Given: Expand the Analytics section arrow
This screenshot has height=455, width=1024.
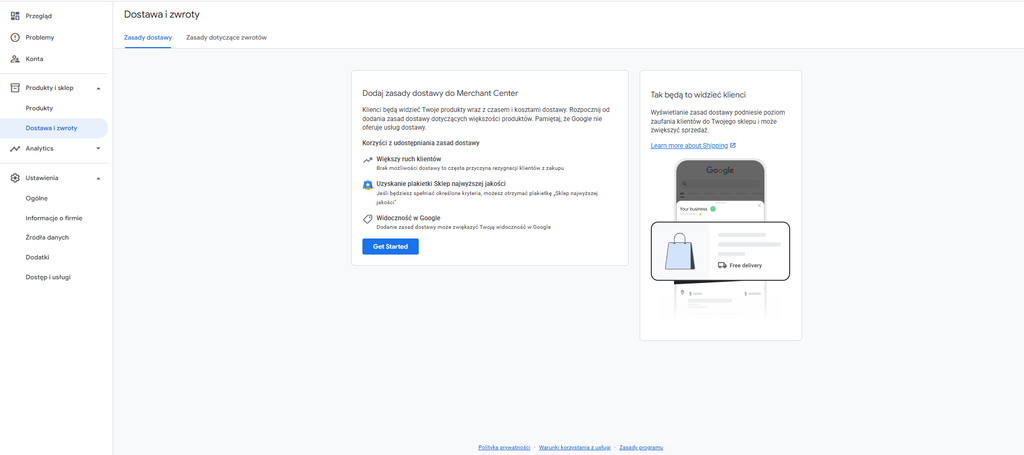Looking at the screenshot, I should click(99, 148).
